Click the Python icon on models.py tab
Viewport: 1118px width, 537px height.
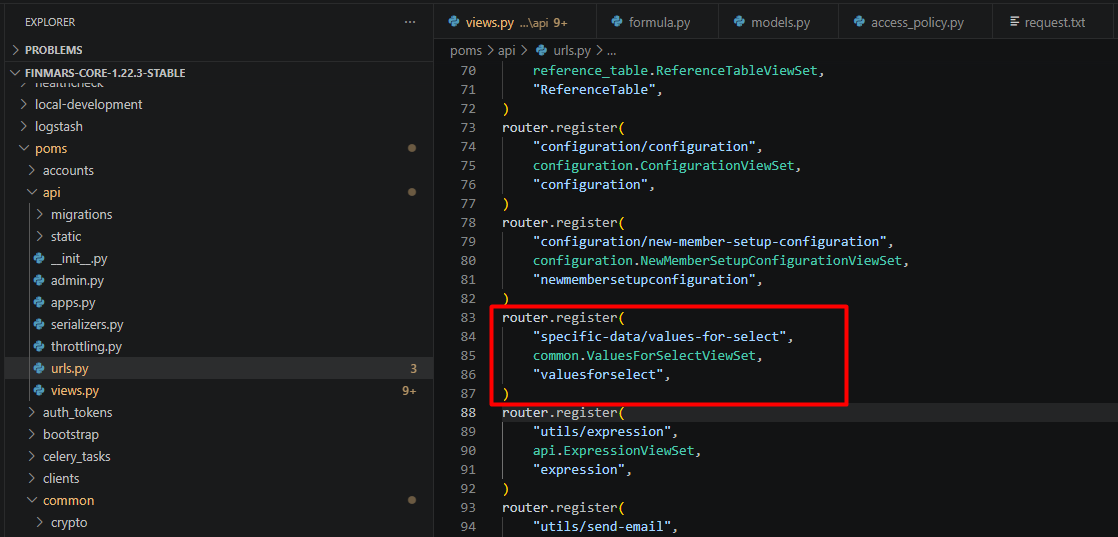pos(740,22)
